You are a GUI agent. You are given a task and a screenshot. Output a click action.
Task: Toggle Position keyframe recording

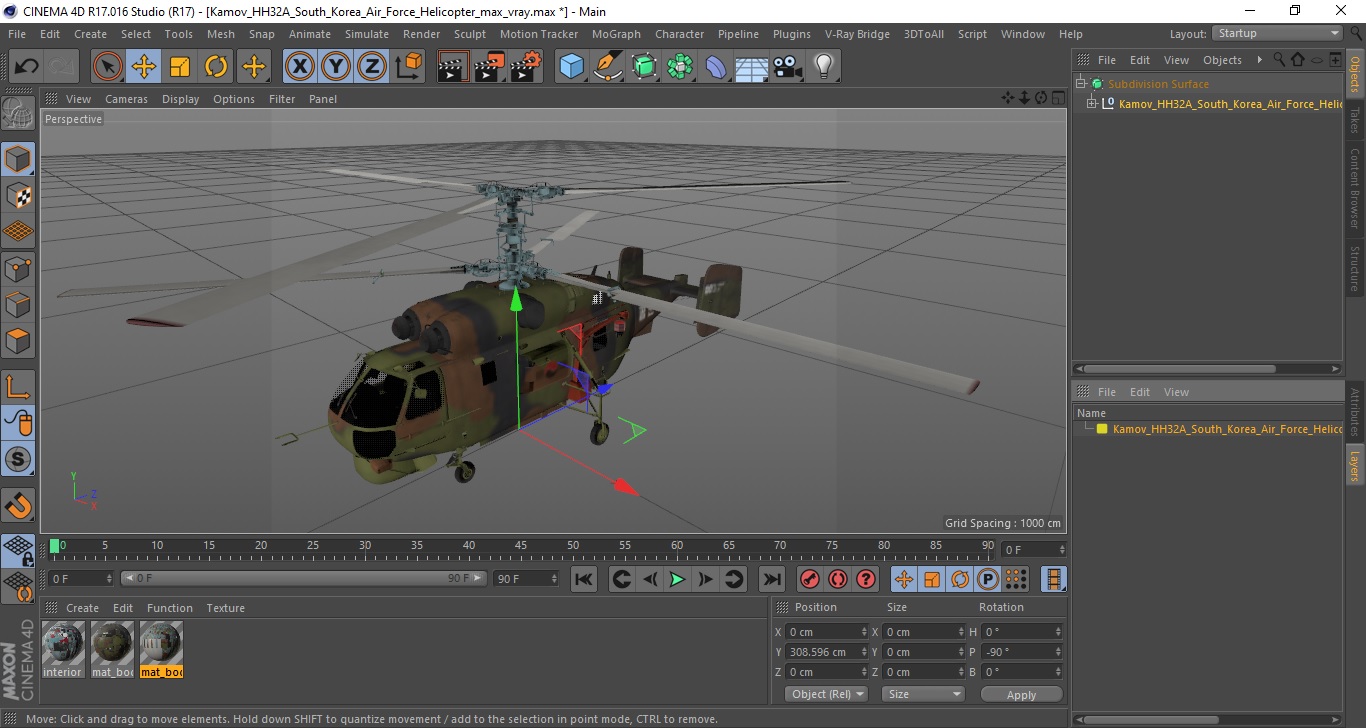click(904, 579)
